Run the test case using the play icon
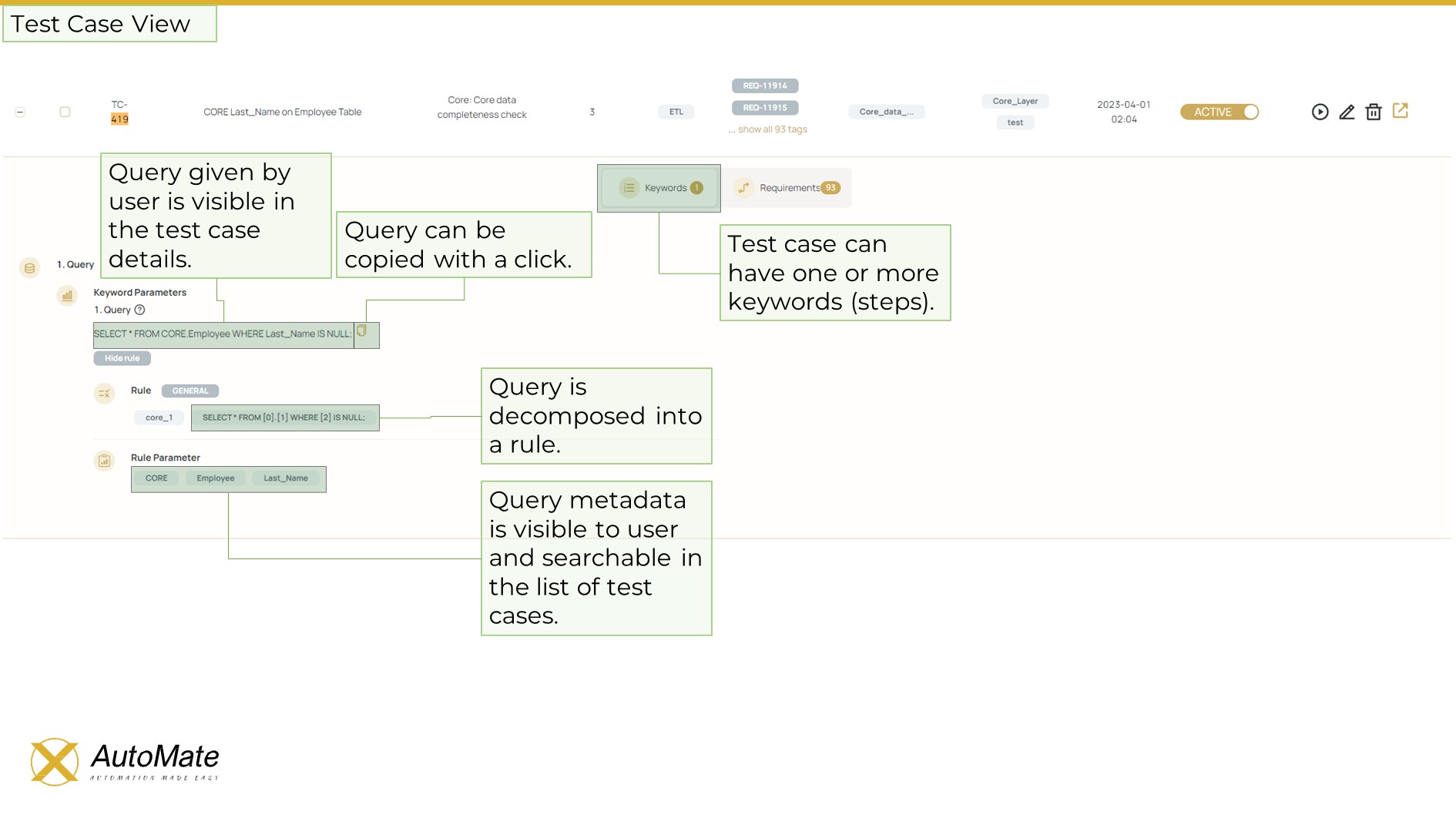The width and height of the screenshot is (1456, 815). coord(1320,112)
